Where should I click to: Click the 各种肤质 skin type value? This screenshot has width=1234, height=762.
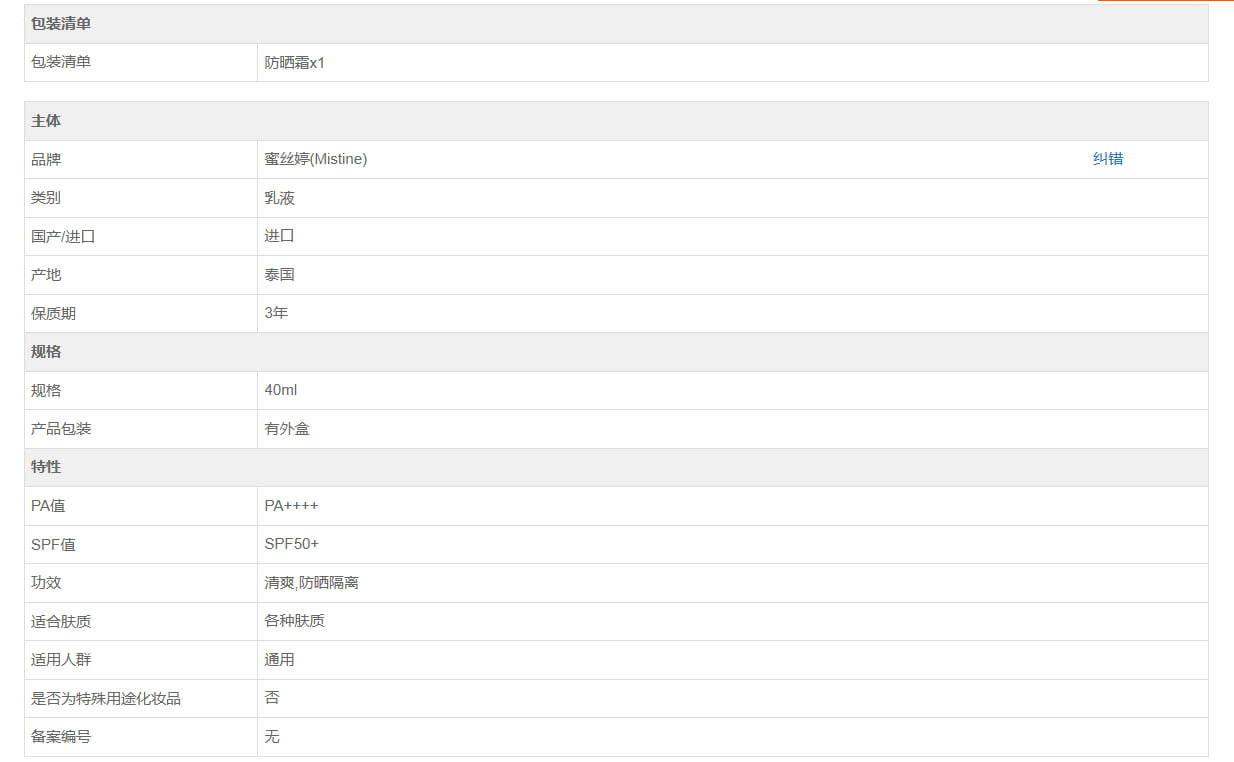294,621
